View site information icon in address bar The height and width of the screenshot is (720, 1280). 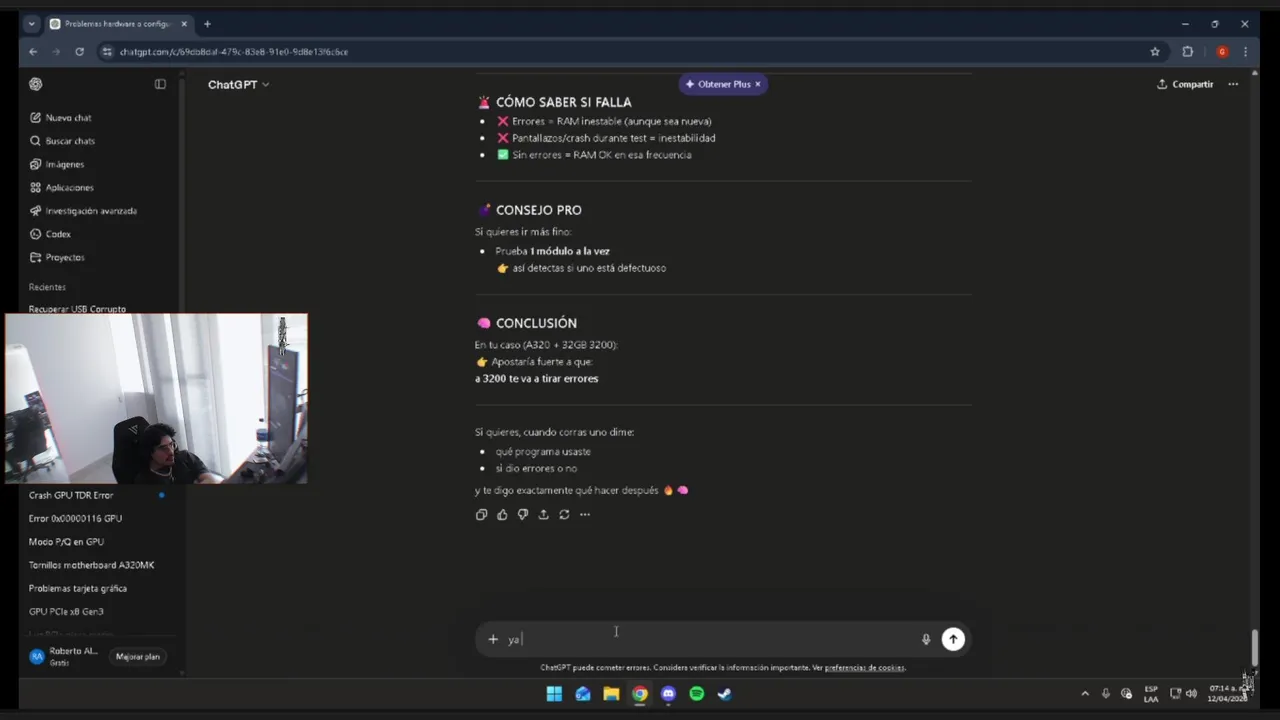point(107,51)
